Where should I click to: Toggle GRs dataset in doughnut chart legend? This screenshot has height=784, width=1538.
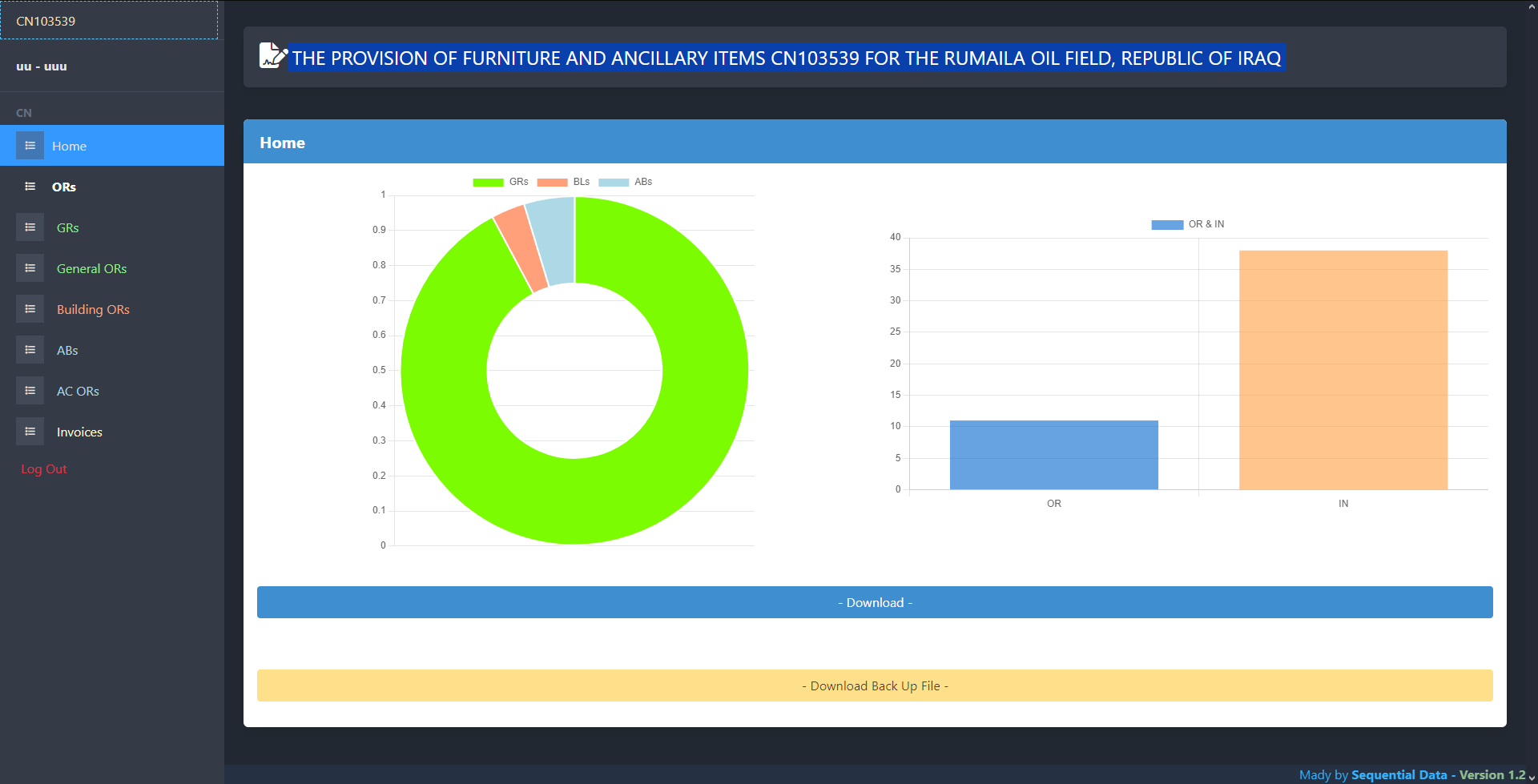click(x=501, y=183)
